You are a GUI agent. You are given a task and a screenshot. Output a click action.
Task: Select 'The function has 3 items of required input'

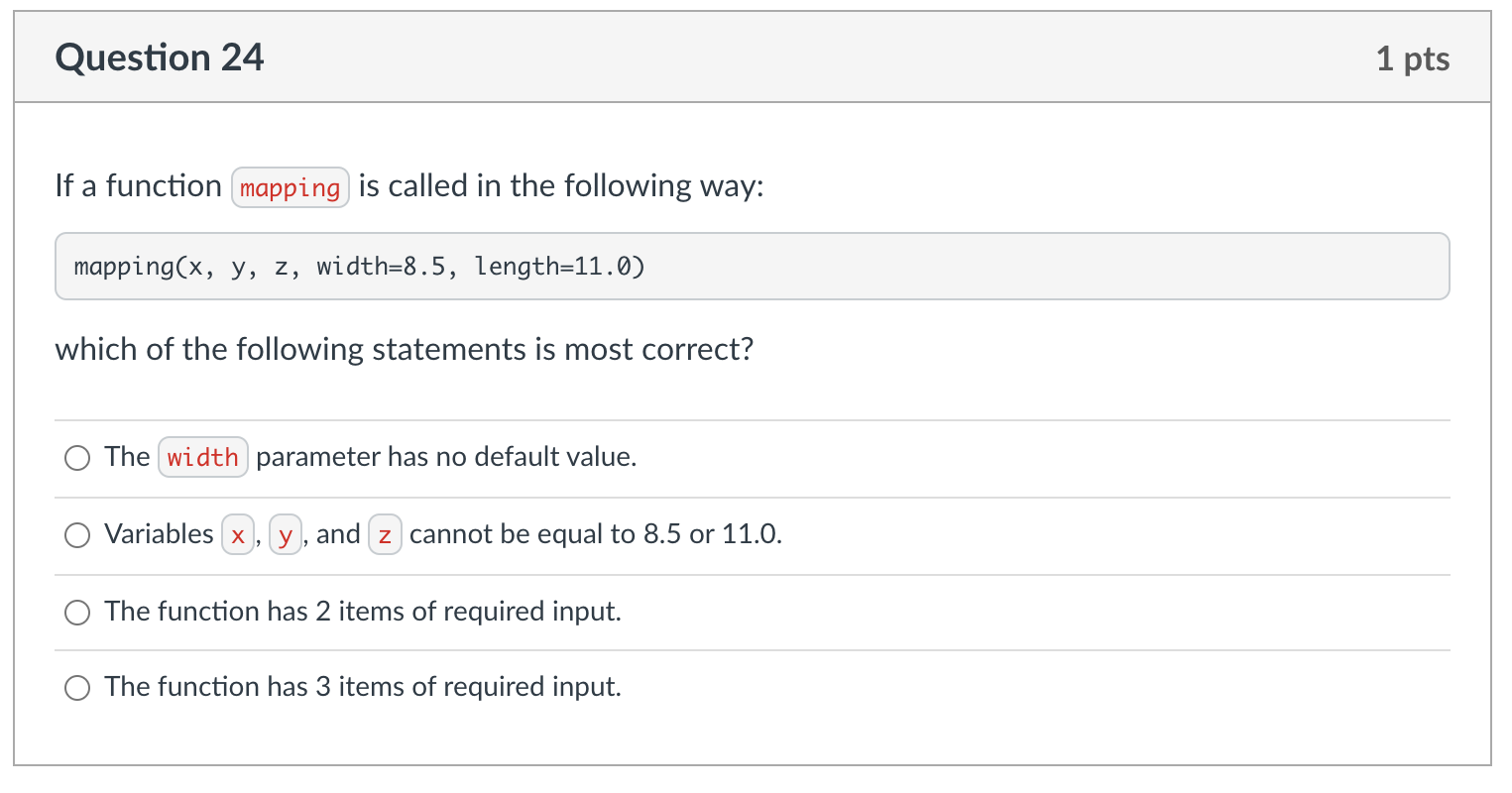(x=76, y=687)
